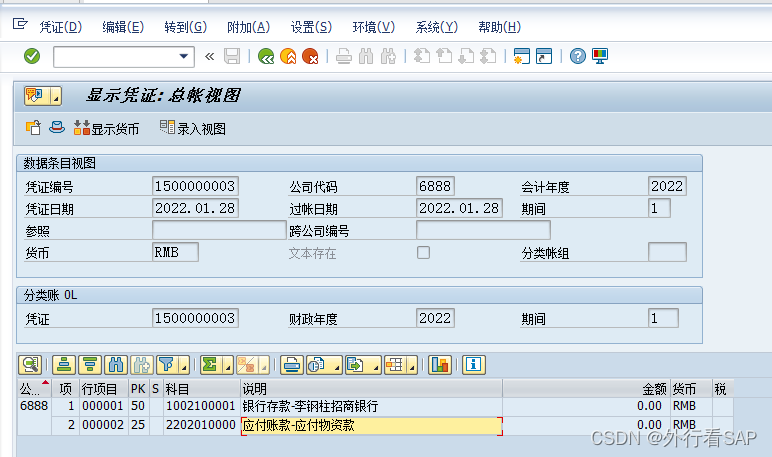Image resolution: width=772 pixels, height=457 pixels.
Task: Click the Generate Shortcut icon
Action: pos(544,56)
